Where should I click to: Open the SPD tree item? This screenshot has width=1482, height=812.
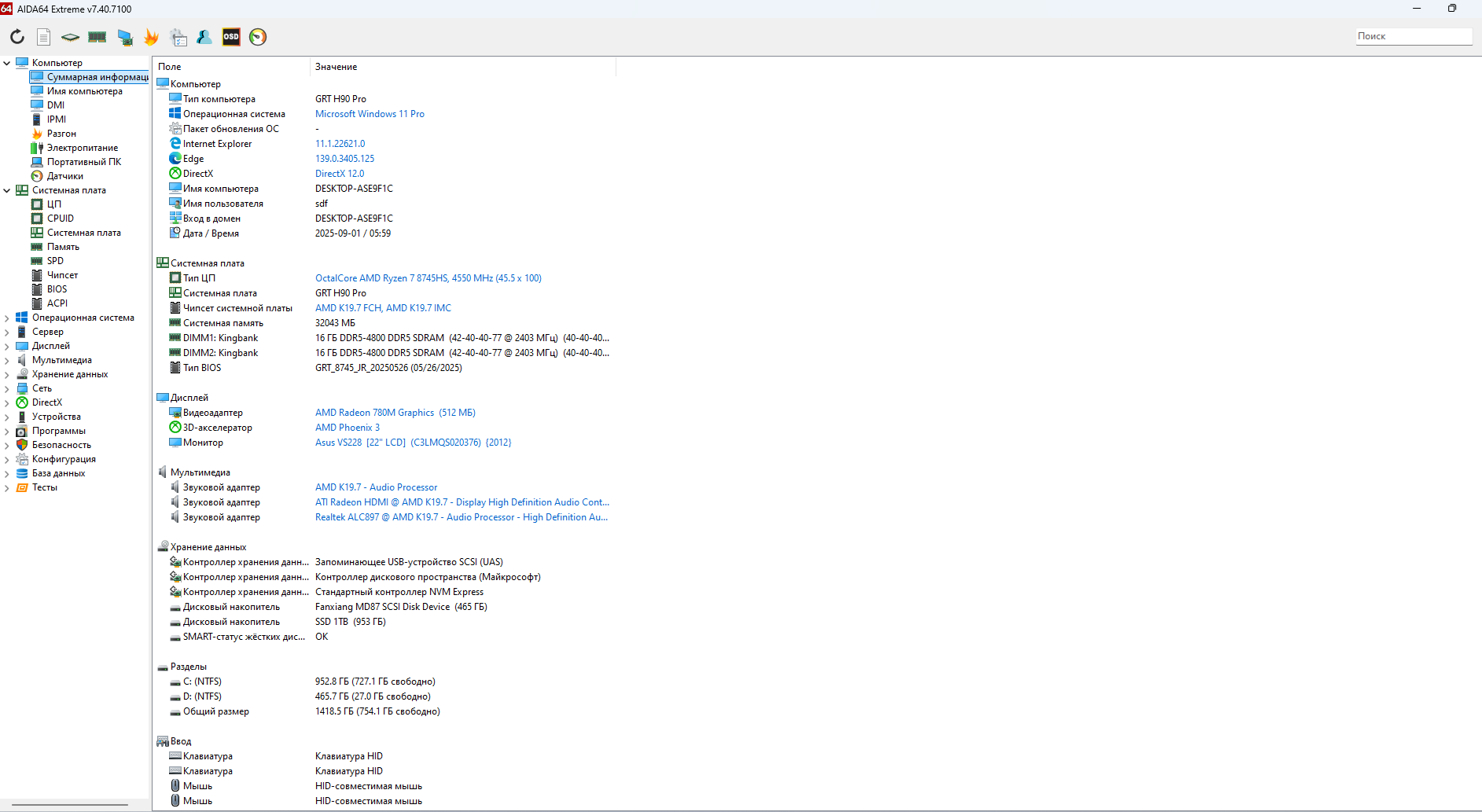coord(55,261)
